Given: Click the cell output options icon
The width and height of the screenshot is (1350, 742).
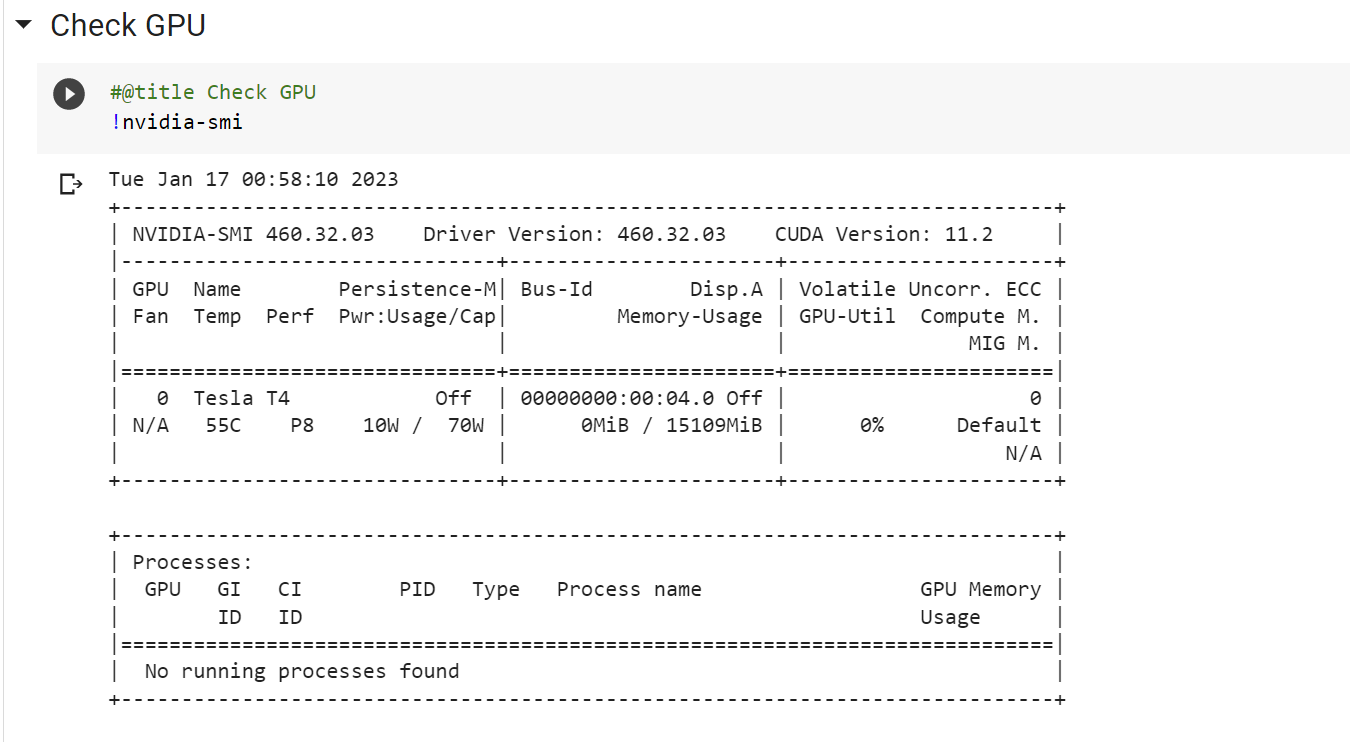Looking at the screenshot, I should [x=71, y=184].
